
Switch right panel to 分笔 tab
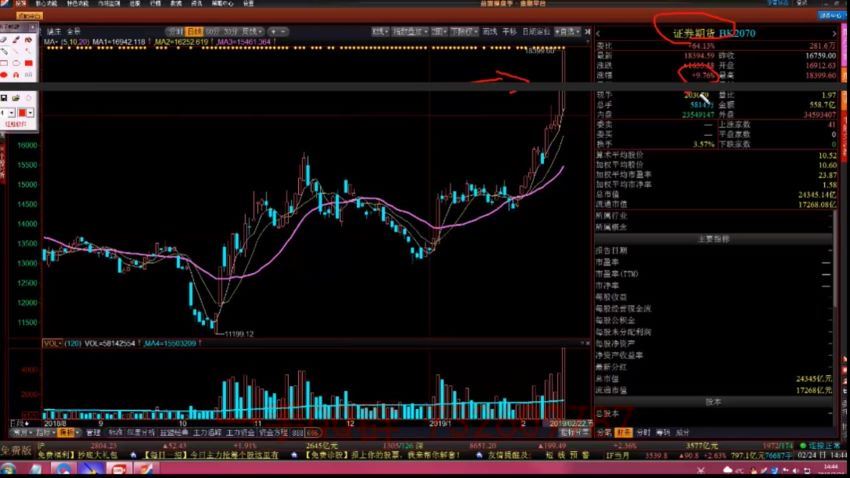pyautogui.click(x=604, y=432)
